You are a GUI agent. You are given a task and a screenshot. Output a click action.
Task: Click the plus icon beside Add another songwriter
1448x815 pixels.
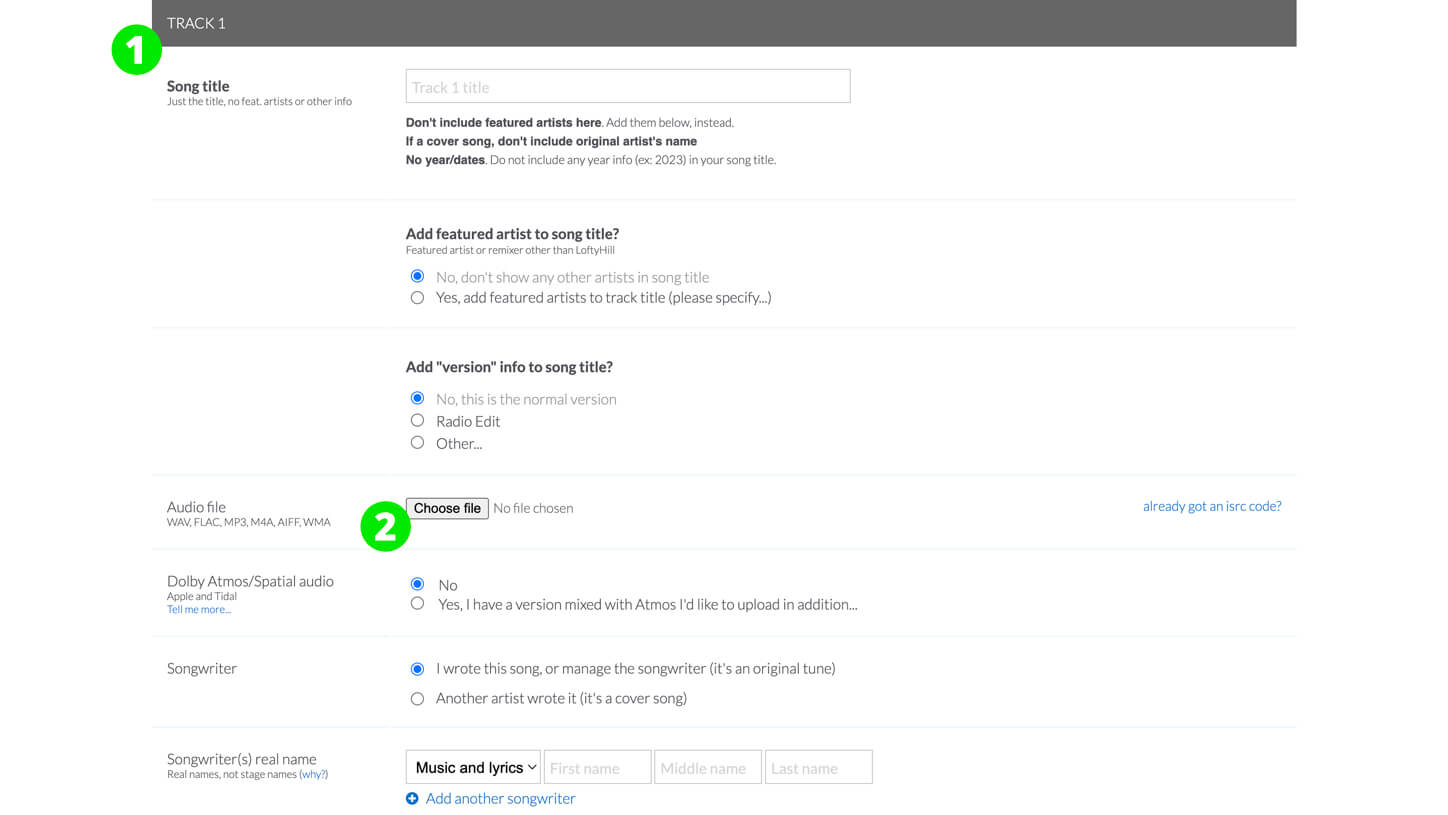pos(412,798)
